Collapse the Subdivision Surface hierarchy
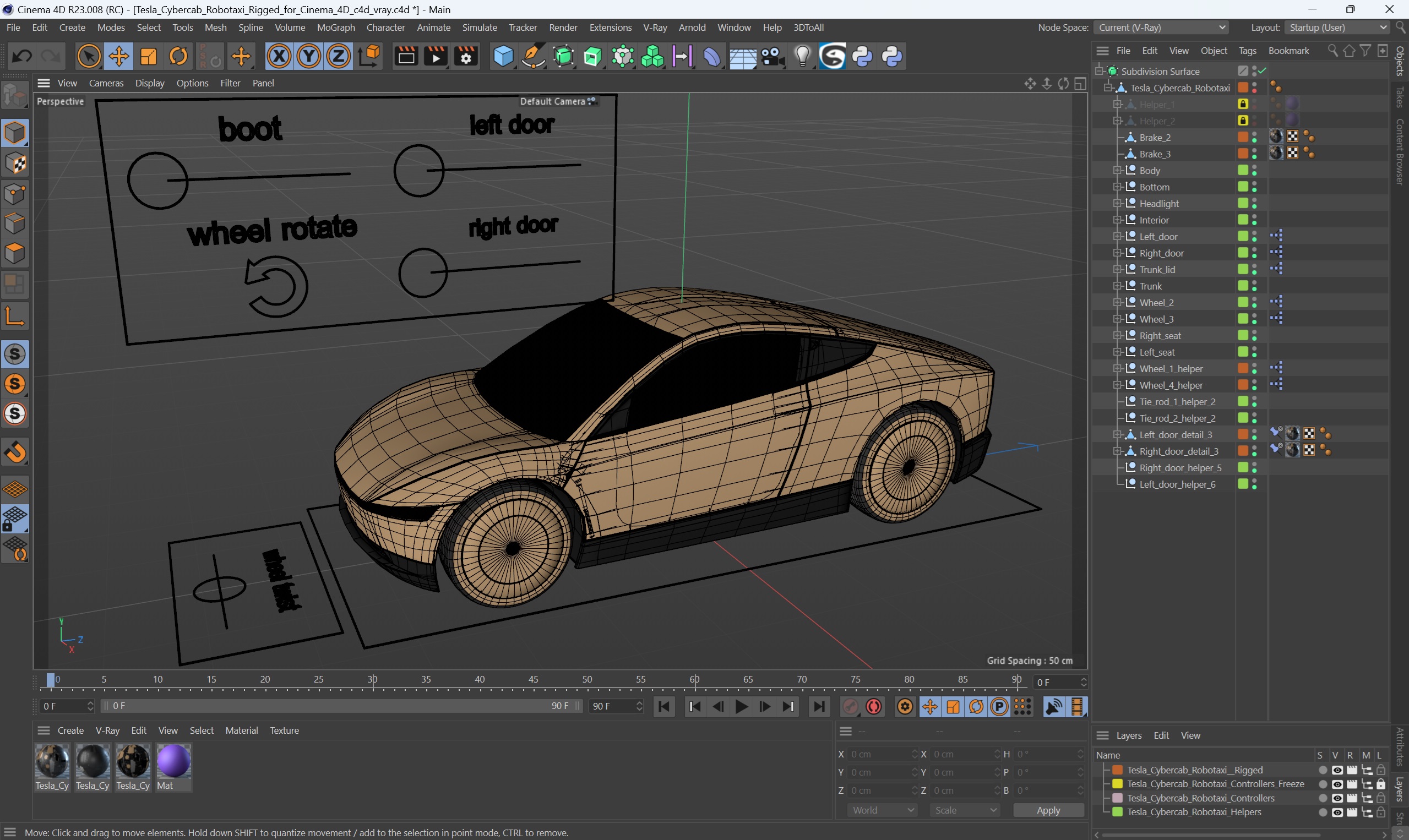1409x840 pixels. (x=1099, y=71)
